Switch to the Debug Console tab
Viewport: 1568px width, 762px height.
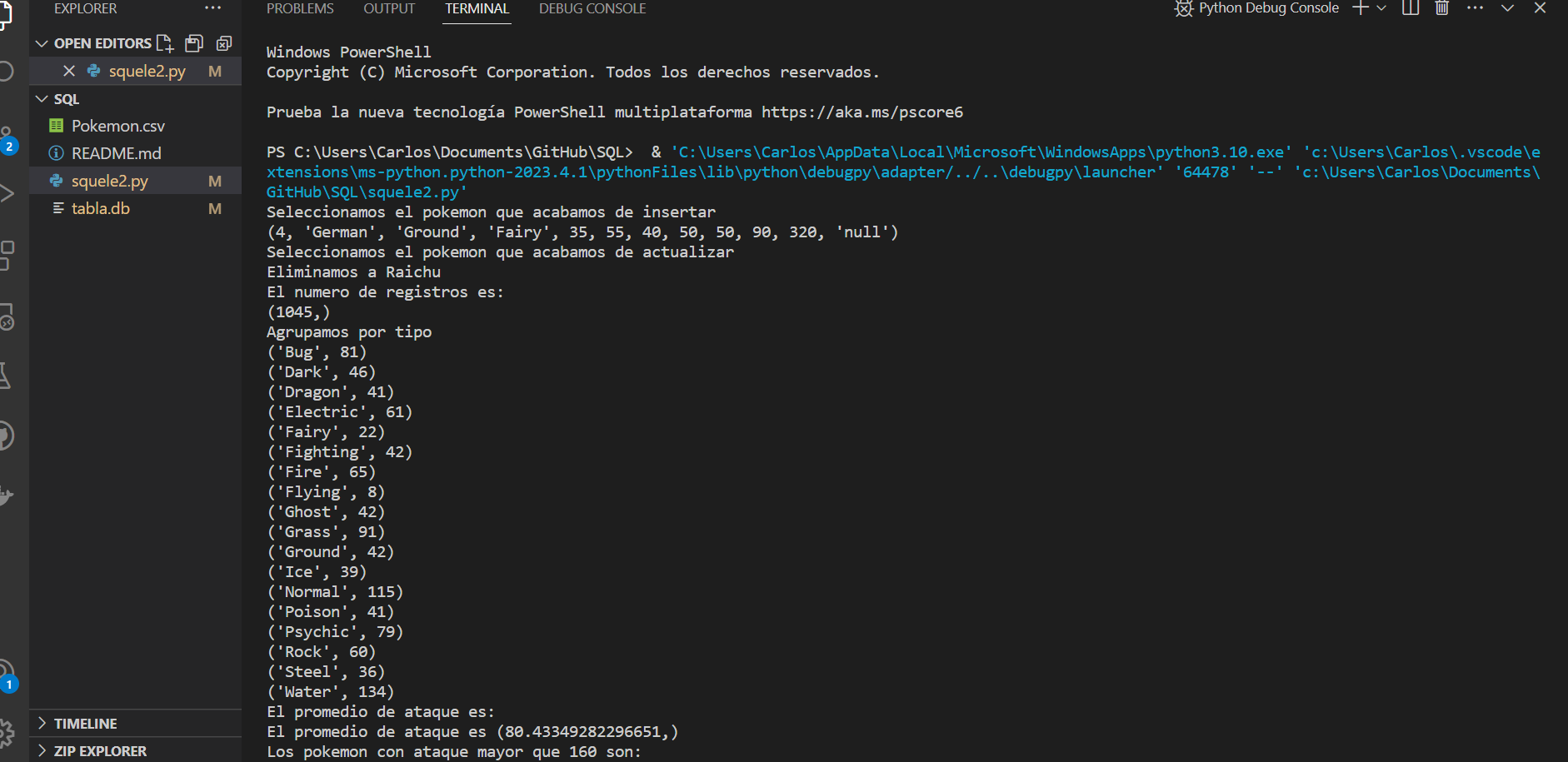point(592,8)
